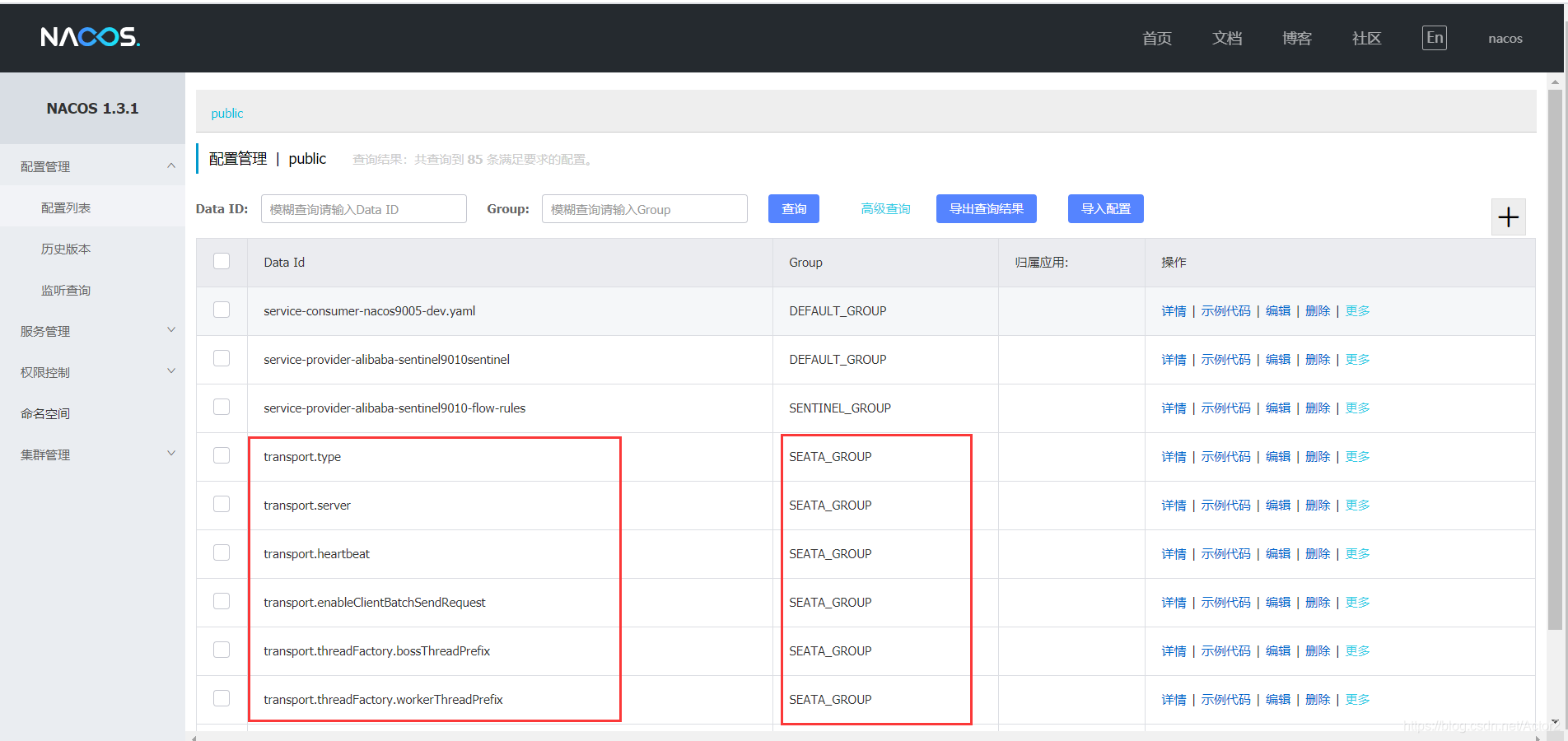Click 编辑 for sentinel9010-flow-rules row

click(x=1278, y=408)
